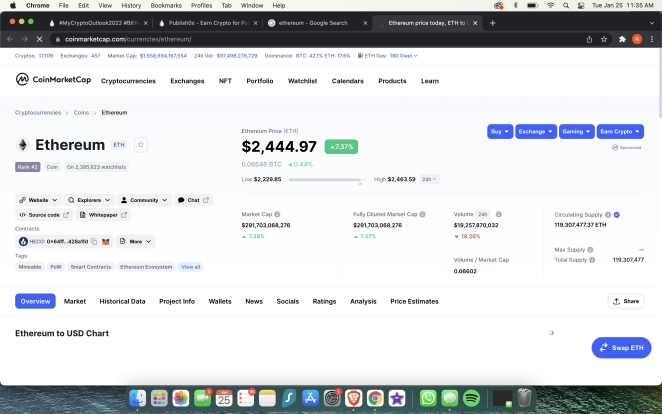Screen dimensions: 662x414
Task: Click the Swap ETH button
Action: [621, 348]
